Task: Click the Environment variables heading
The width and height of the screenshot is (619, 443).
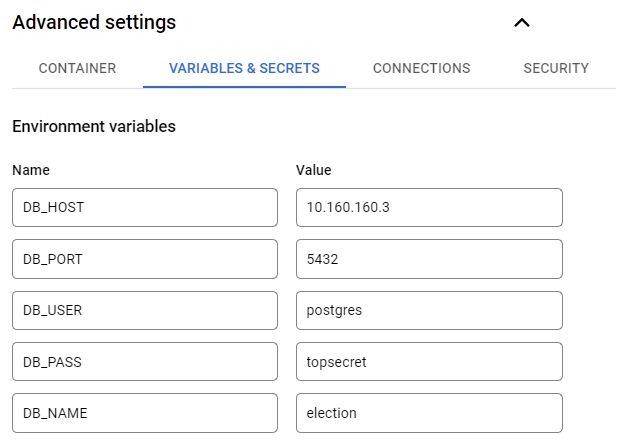Action: pyautogui.click(x=94, y=126)
